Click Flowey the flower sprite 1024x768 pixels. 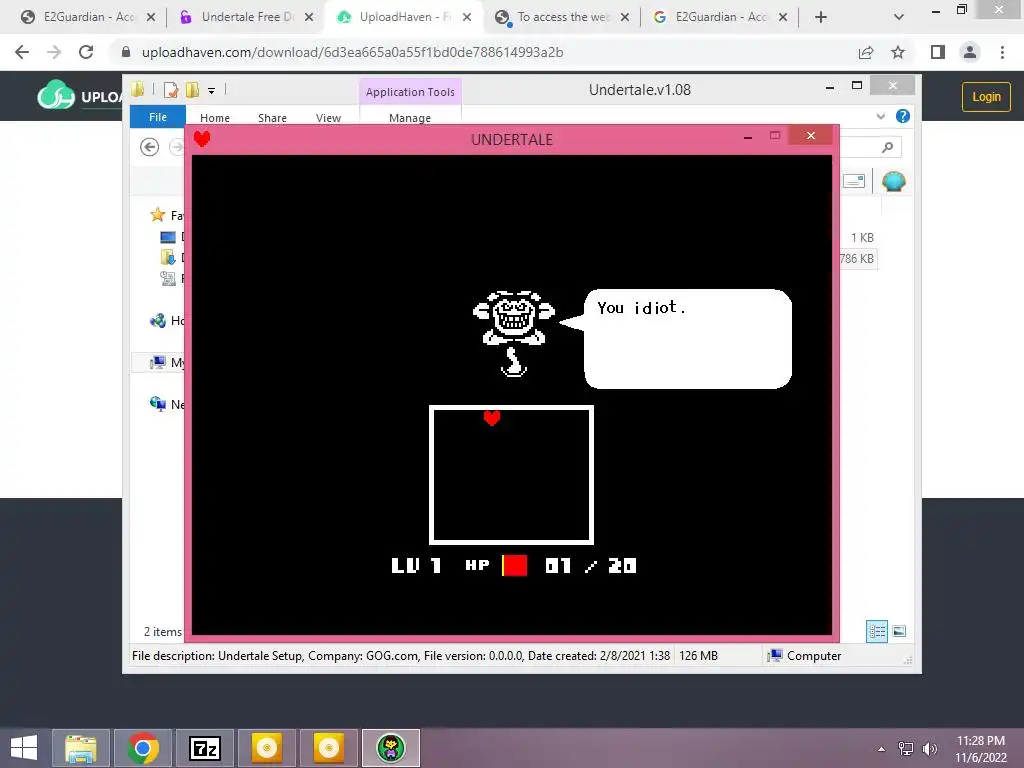pos(514,334)
